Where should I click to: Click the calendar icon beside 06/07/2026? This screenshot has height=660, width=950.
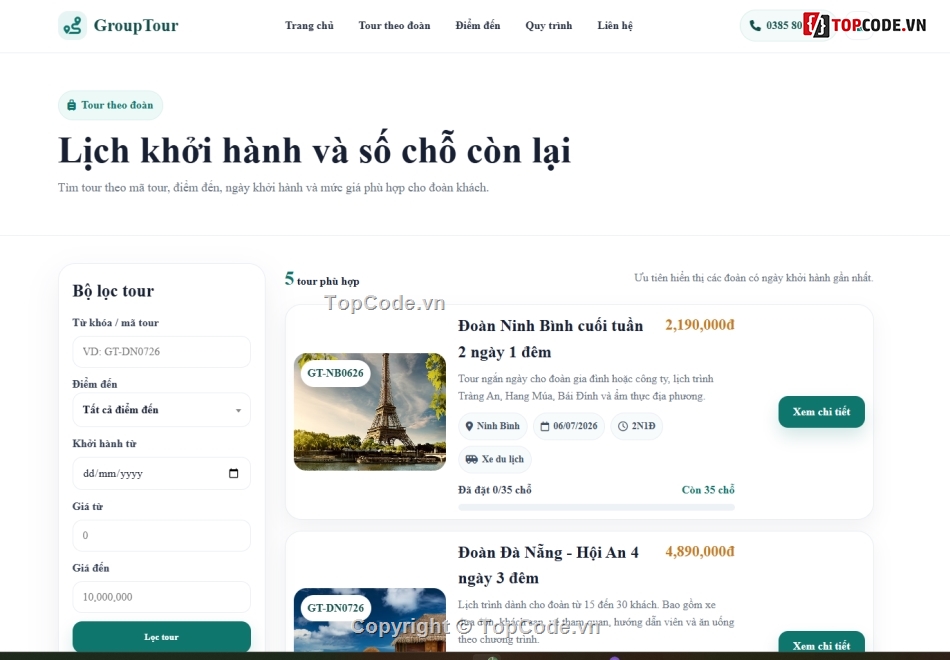click(545, 426)
